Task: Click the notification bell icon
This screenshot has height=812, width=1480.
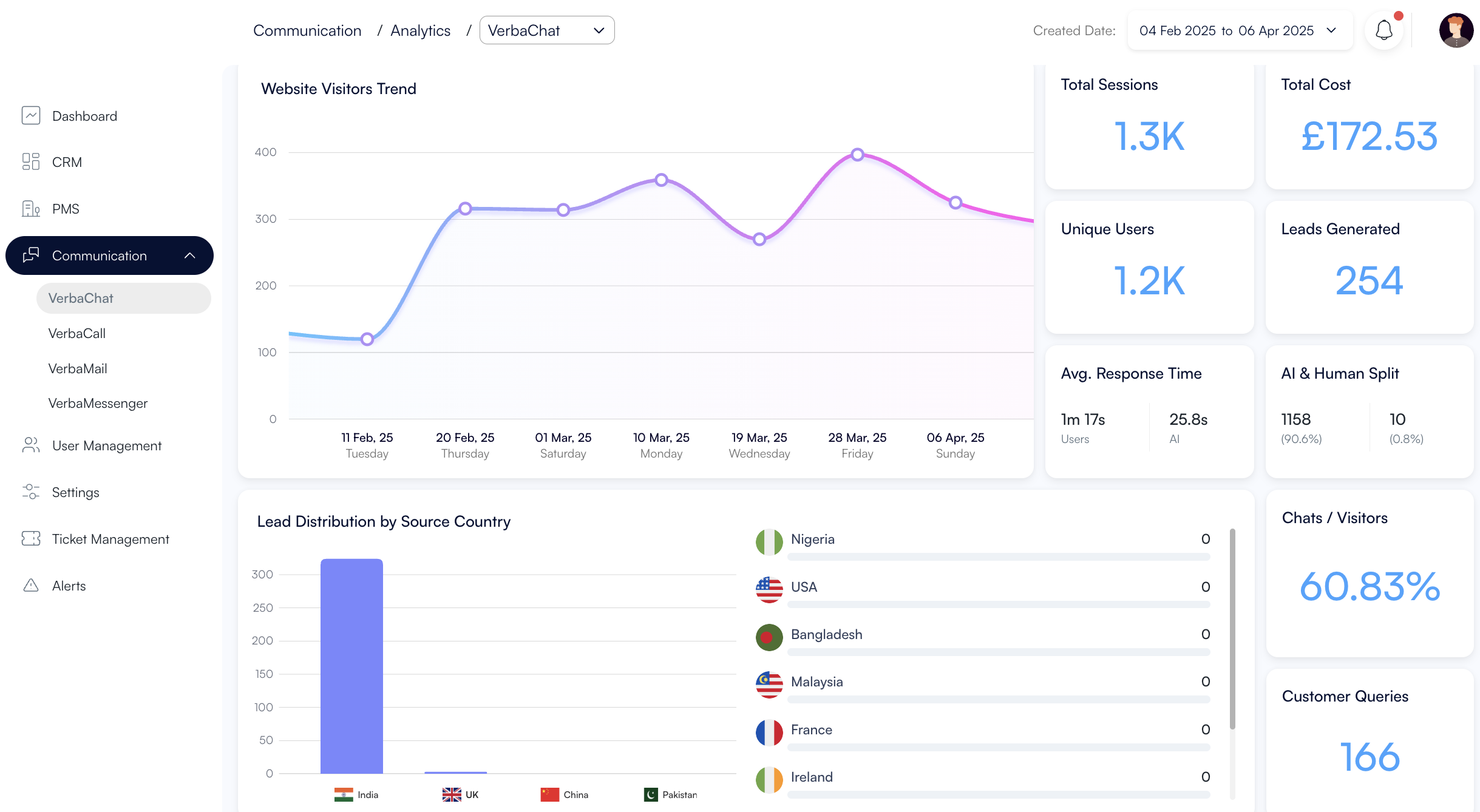Action: click(1383, 30)
